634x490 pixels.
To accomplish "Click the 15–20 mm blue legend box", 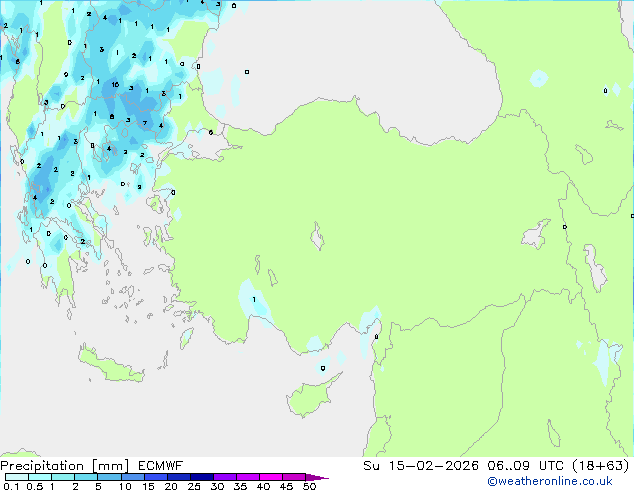I will click(156, 477).
